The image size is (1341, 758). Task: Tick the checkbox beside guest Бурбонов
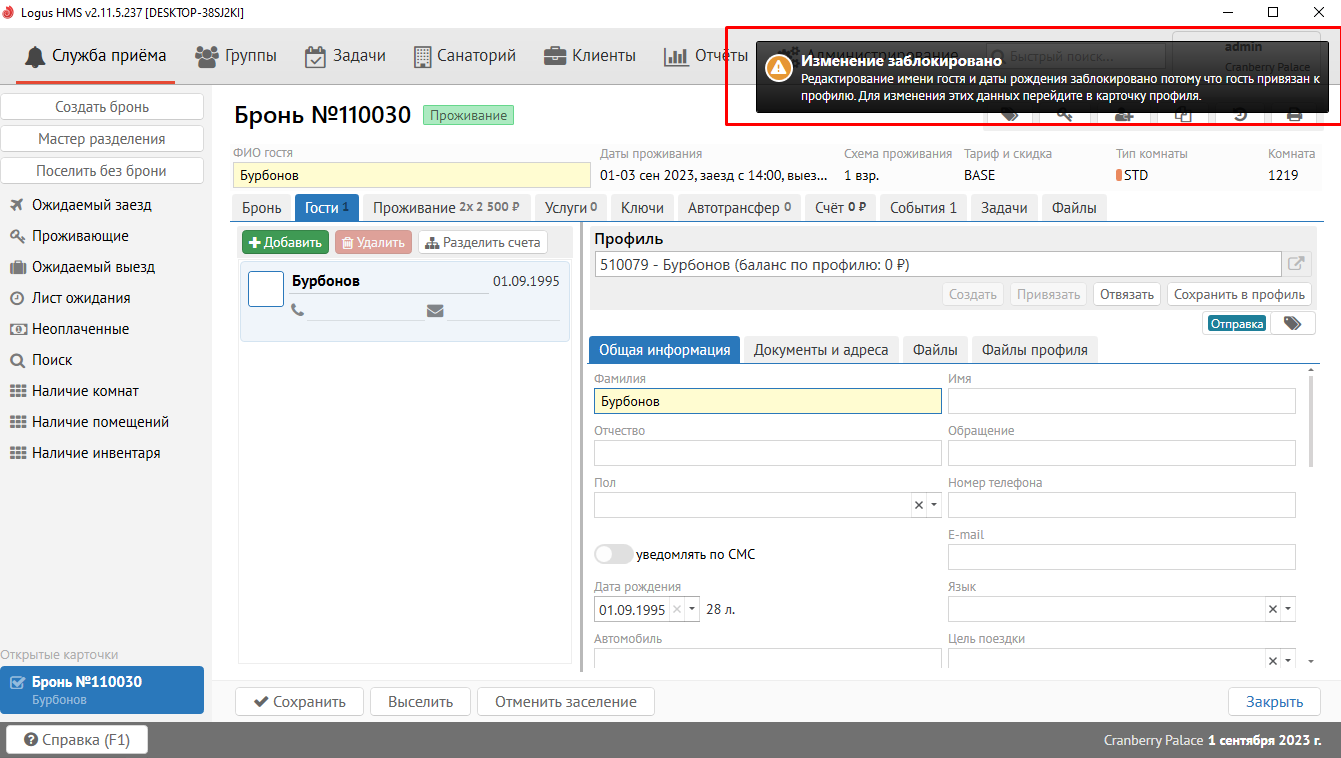pyautogui.click(x=266, y=289)
